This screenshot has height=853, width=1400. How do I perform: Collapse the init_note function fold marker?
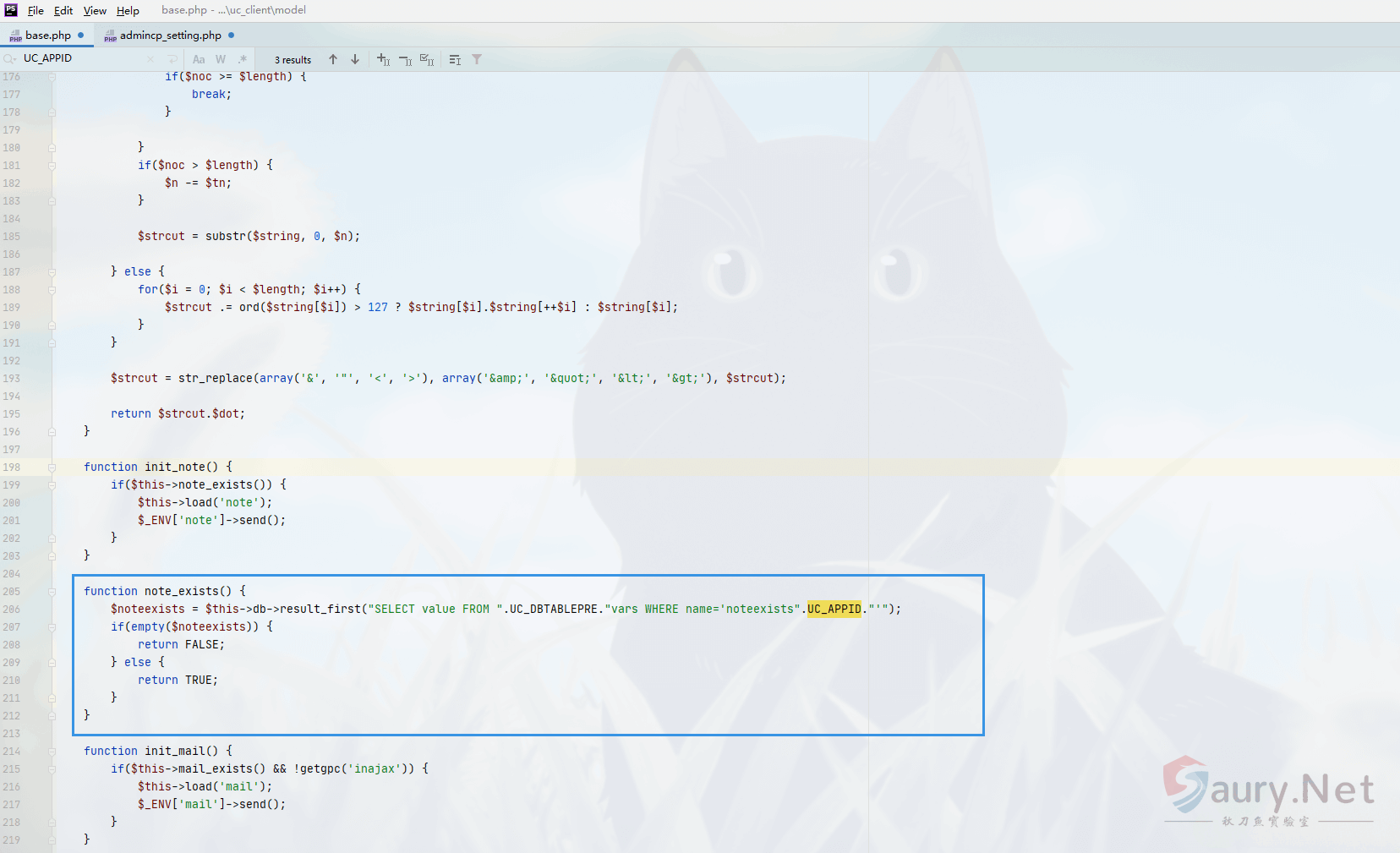point(52,467)
